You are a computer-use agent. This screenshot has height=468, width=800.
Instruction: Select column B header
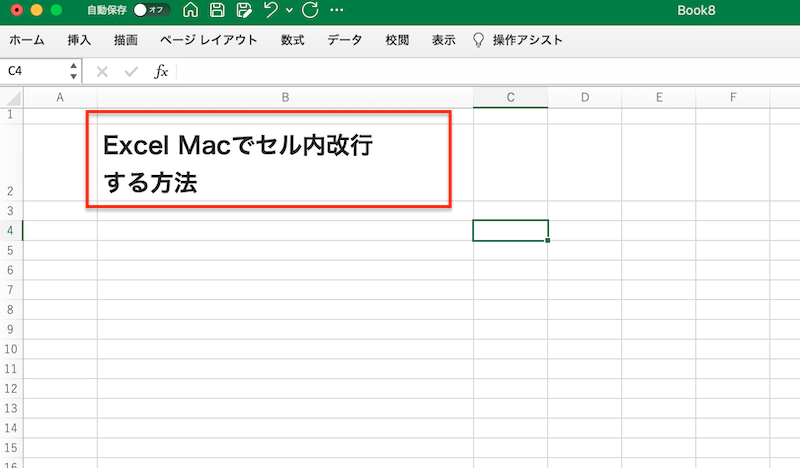coord(285,97)
